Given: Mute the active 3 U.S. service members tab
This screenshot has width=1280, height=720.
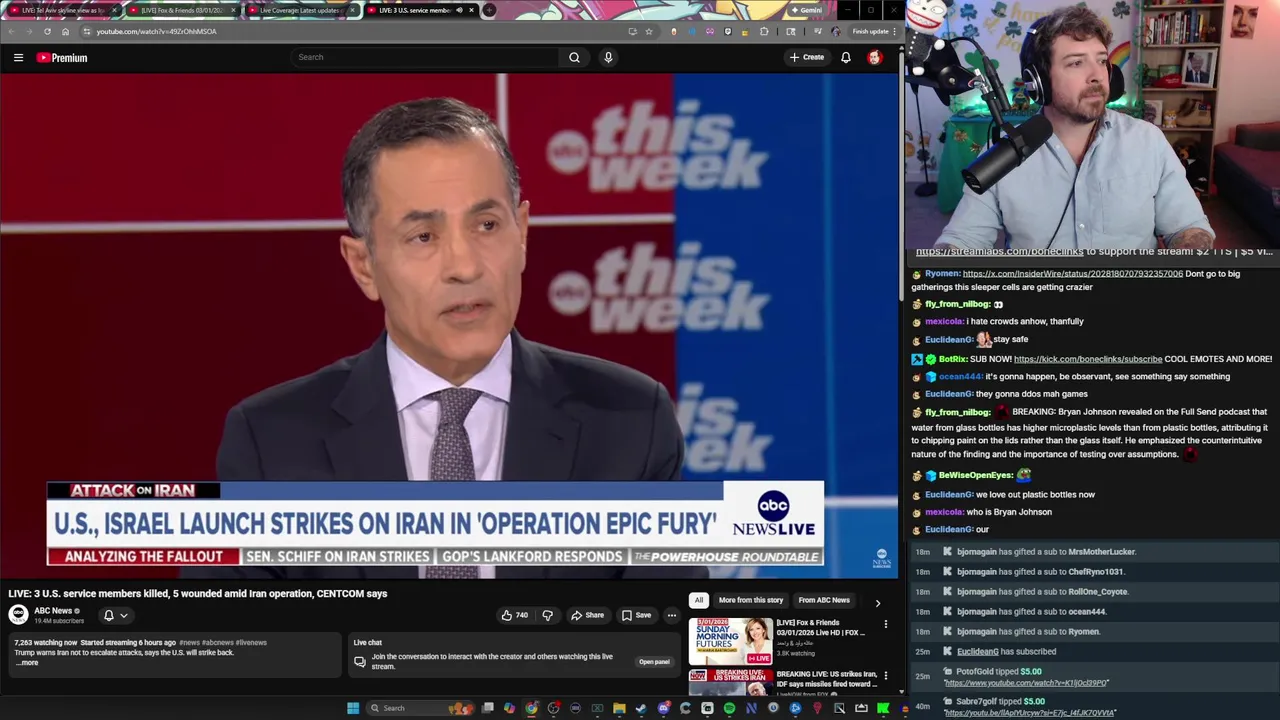Looking at the screenshot, I should (x=459, y=10).
